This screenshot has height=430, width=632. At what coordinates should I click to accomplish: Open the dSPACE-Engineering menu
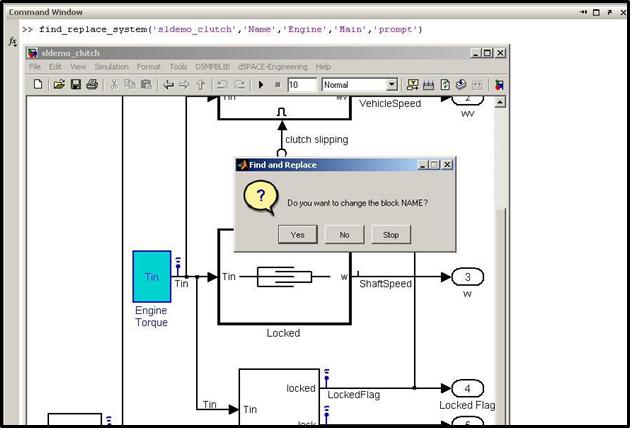coord(273,66)
